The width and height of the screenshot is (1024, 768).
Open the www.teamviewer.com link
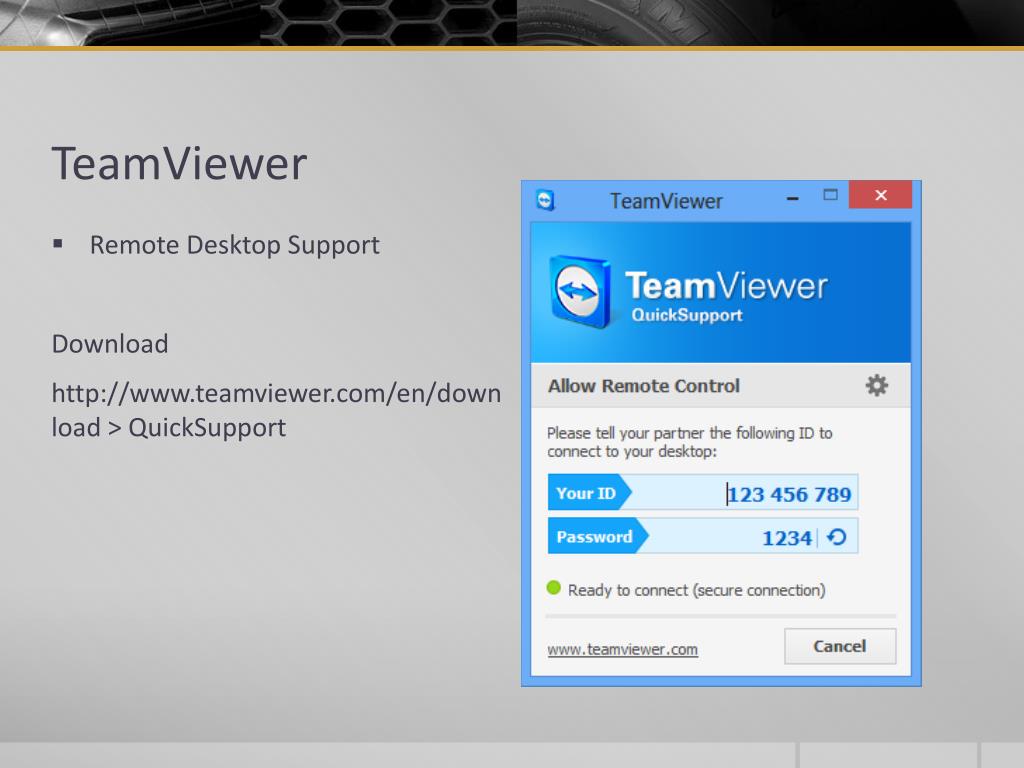[622, 649]
